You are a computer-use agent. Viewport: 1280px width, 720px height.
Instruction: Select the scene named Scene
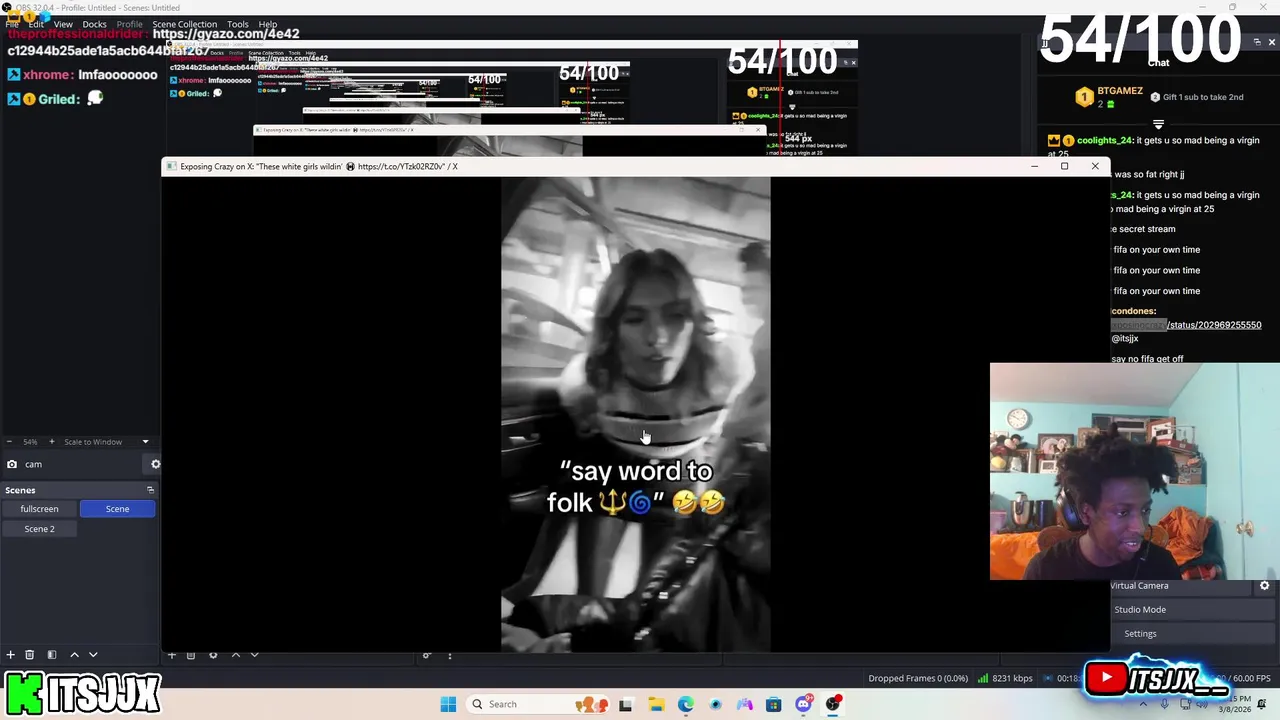[x=117, y=509]
